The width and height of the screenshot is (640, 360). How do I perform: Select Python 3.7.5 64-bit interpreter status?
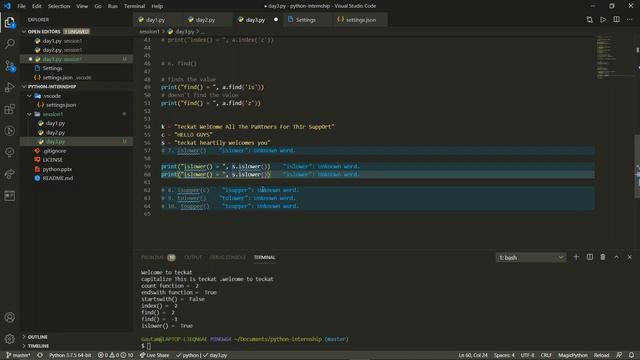70,355
